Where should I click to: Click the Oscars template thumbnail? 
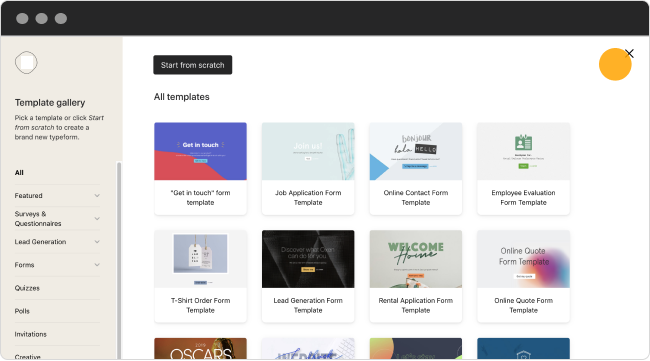coord(200,349)
